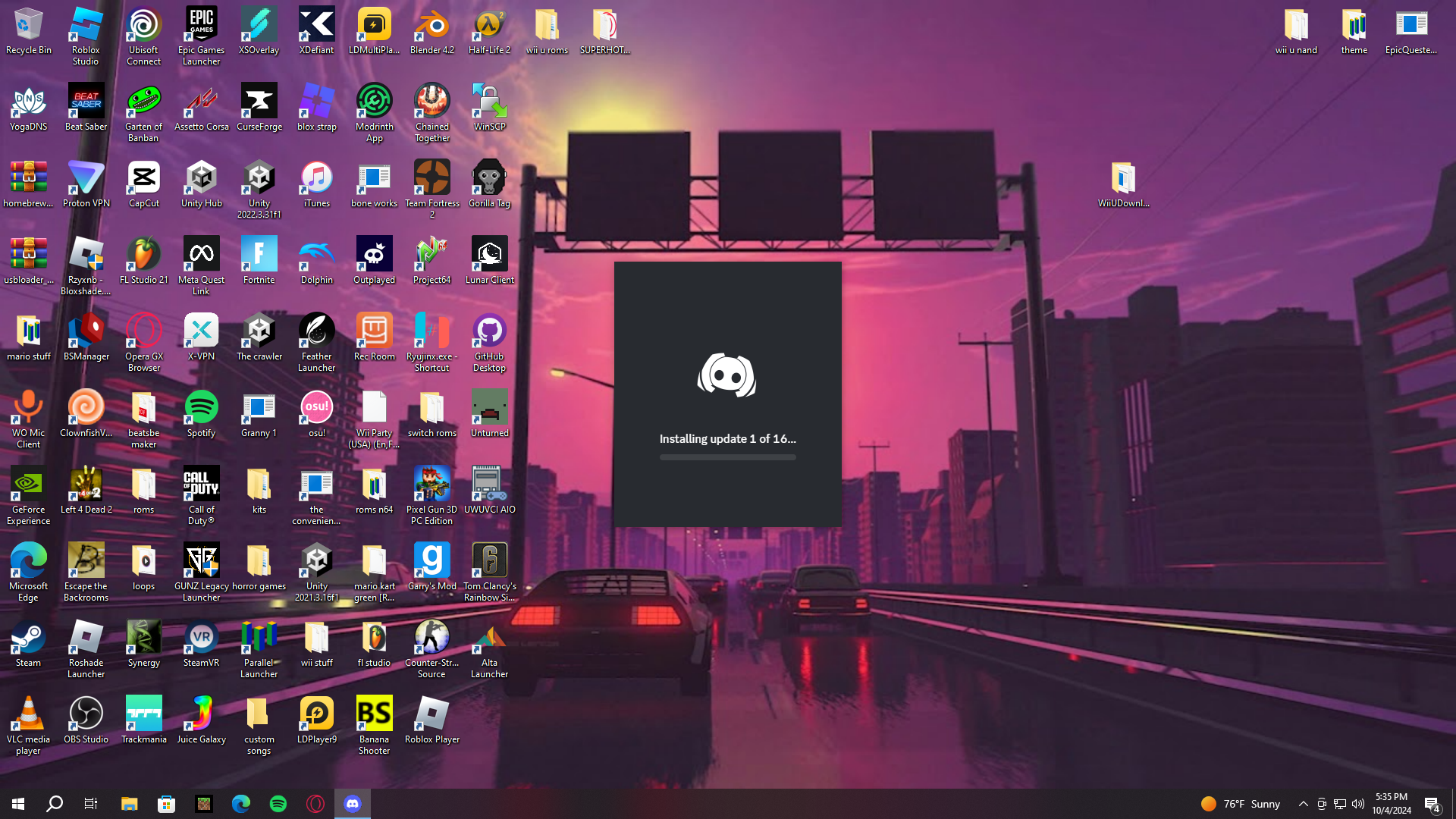Select the Chained Together shortcut
Viewport: 1456px width, 819px height.
click(432, 114)
